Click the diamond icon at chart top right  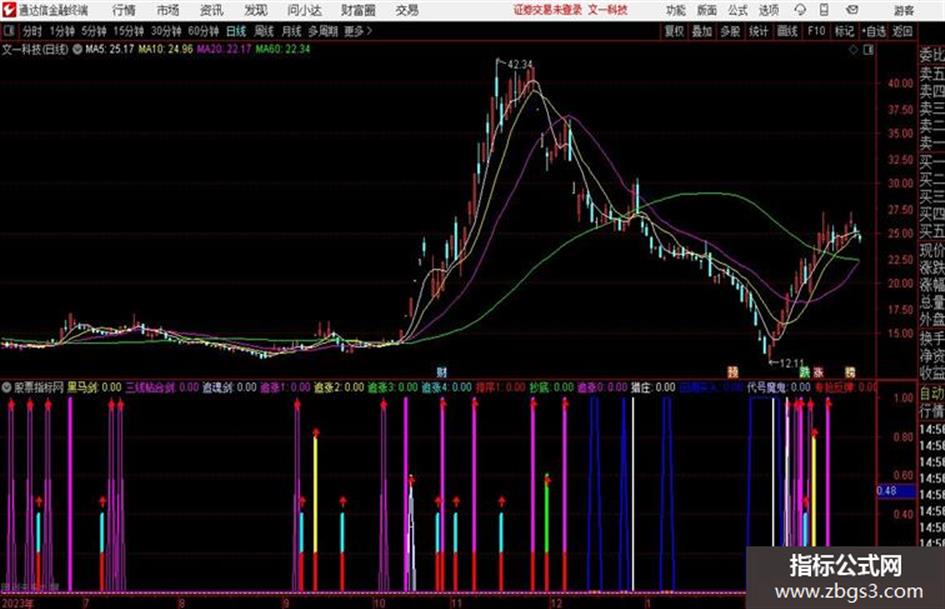[853, 50]
